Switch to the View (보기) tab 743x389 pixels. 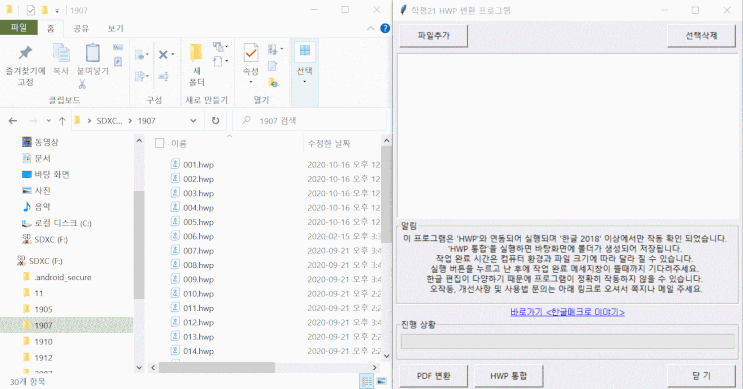(115, 28)
